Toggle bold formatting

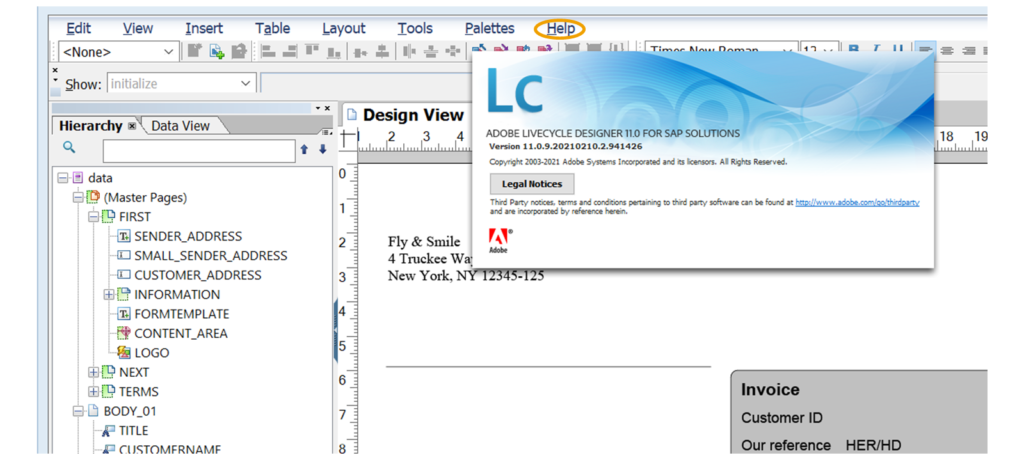point(854,50)
